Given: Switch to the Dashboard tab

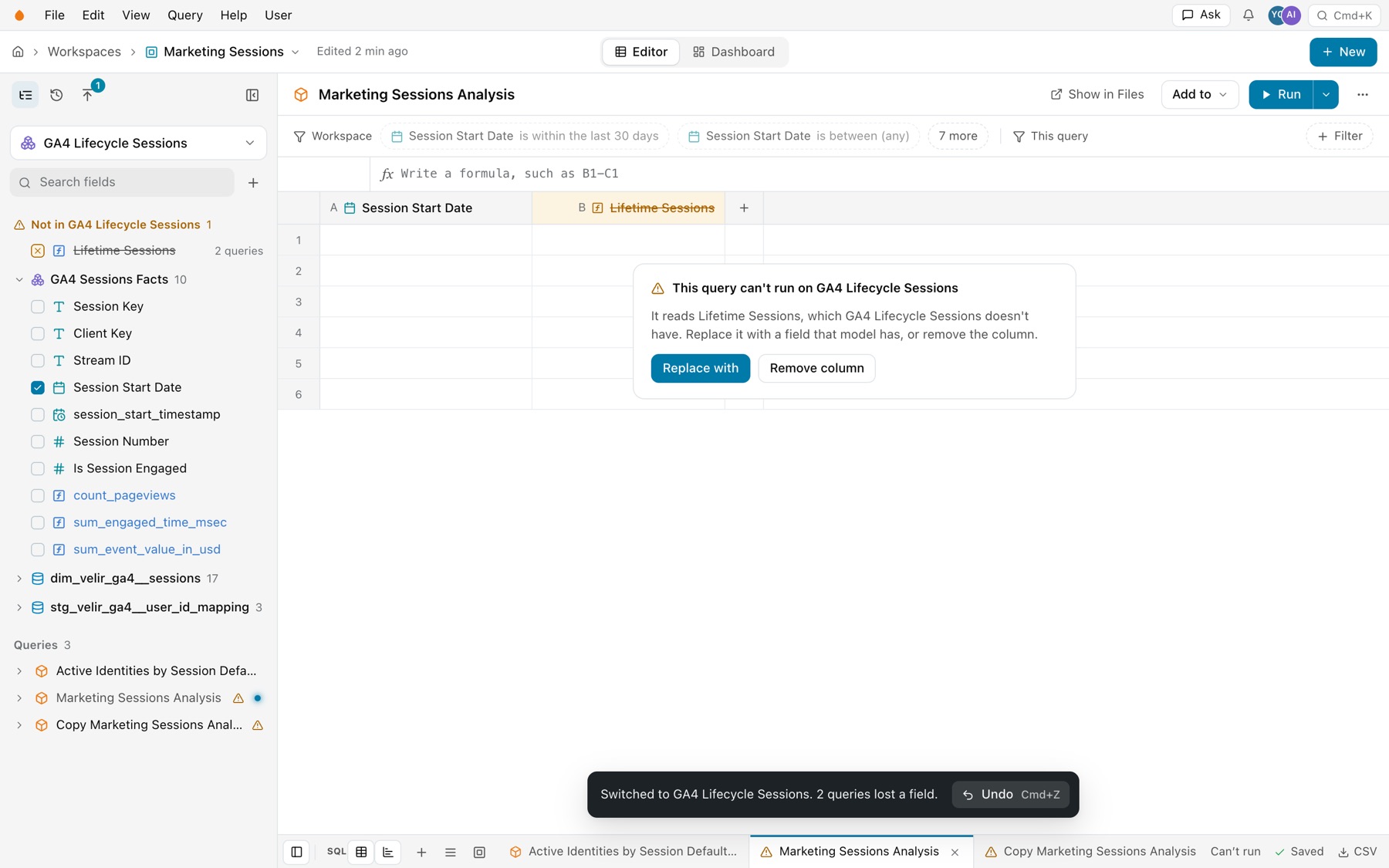Looking at the screenshot, I should [733, 52].
